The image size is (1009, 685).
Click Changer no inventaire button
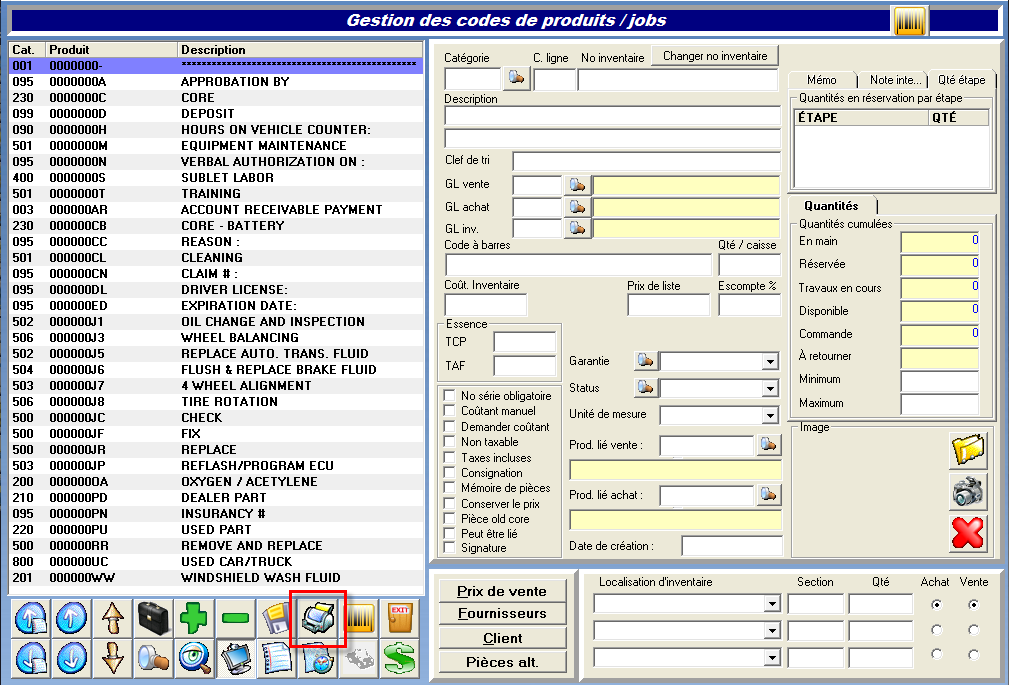click(x=715, y=56)
